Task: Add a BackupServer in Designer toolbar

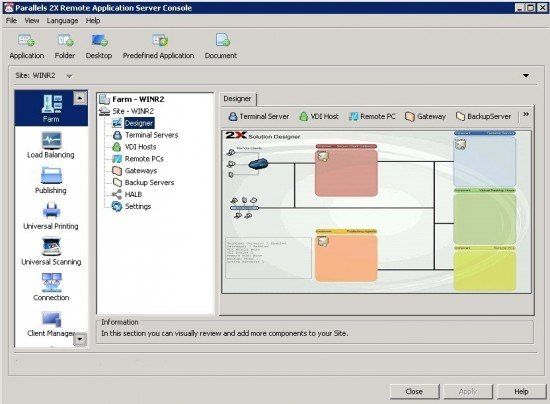Action: pyautogui.click(x=483, y=116)
